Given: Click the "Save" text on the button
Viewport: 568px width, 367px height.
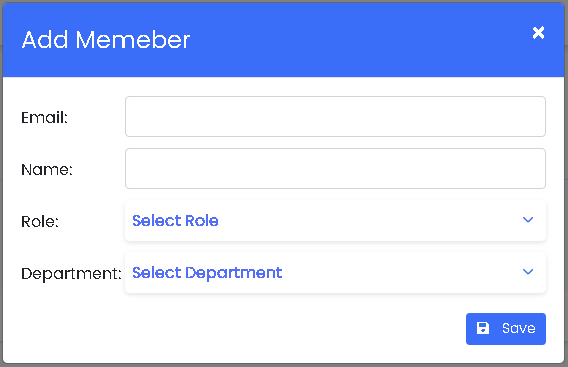Looking at the screenshot, I should coord(518,328).
